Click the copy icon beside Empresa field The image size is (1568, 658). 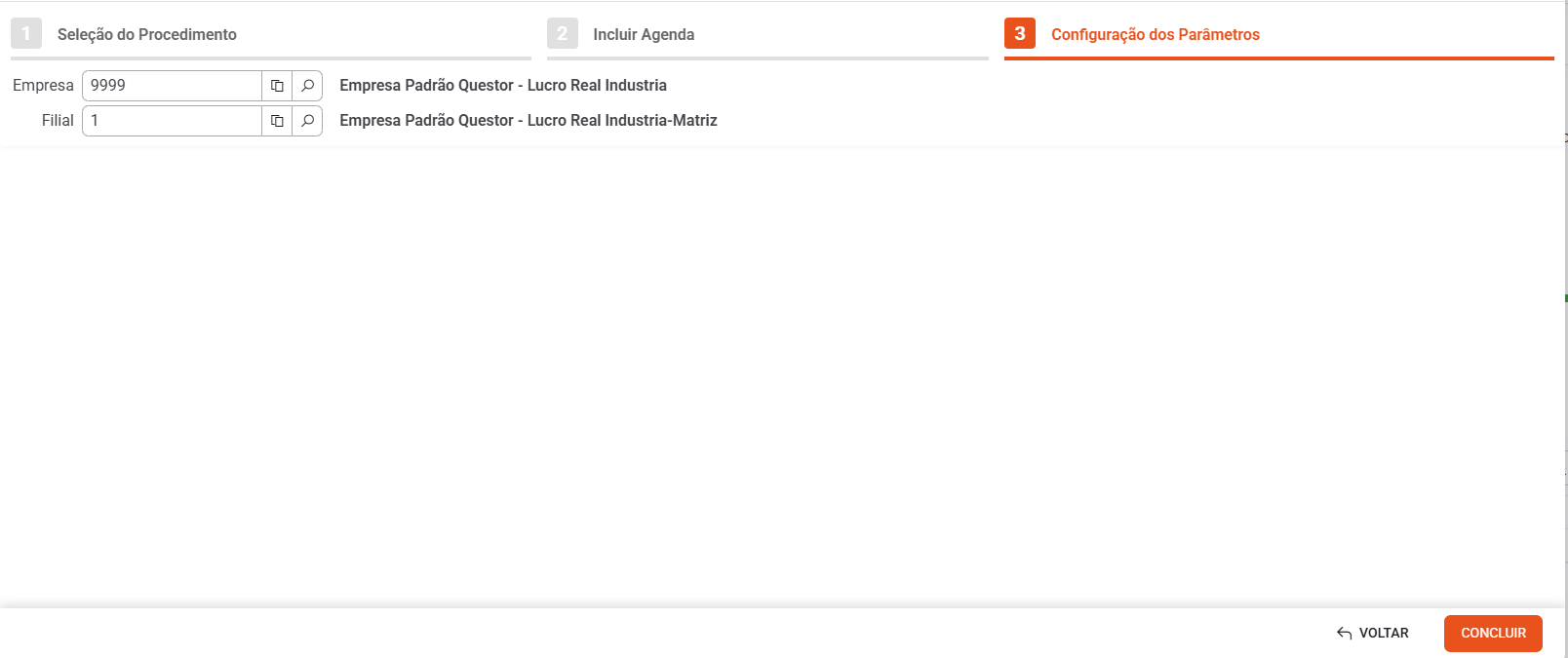tap(277, 86)
